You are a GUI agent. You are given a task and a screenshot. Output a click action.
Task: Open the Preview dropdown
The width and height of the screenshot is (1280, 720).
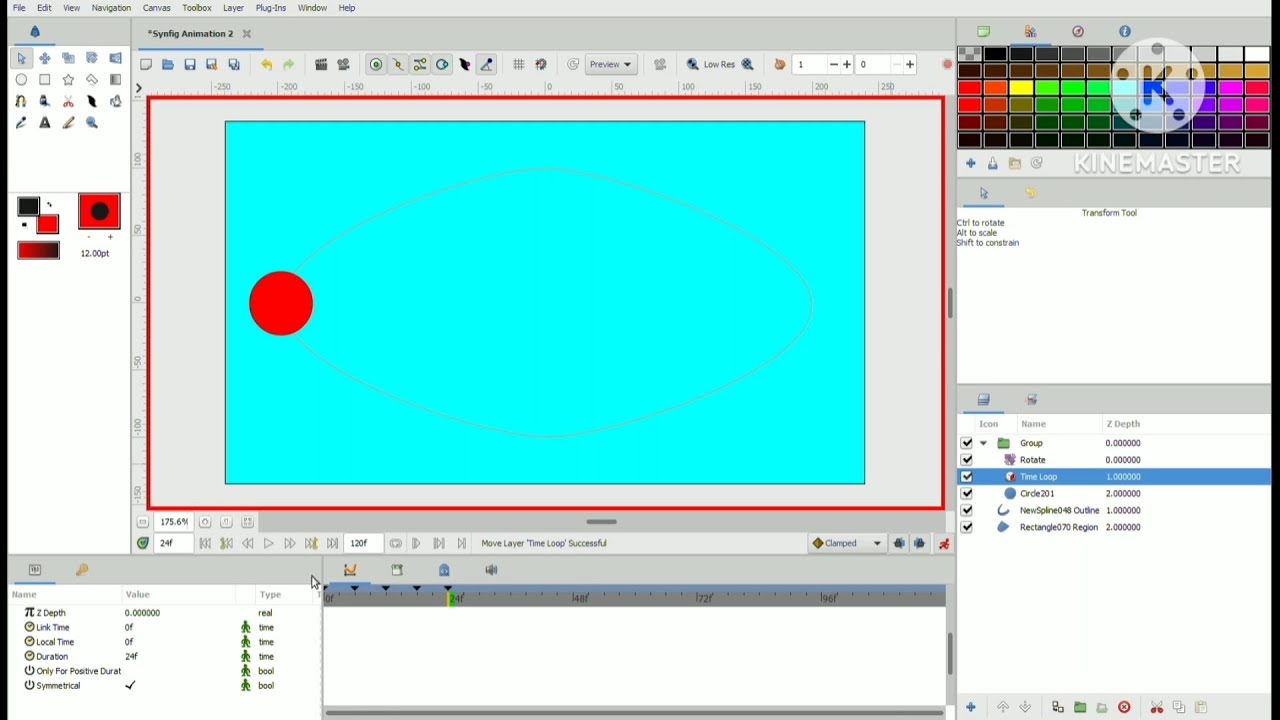[x=611, y=65]
